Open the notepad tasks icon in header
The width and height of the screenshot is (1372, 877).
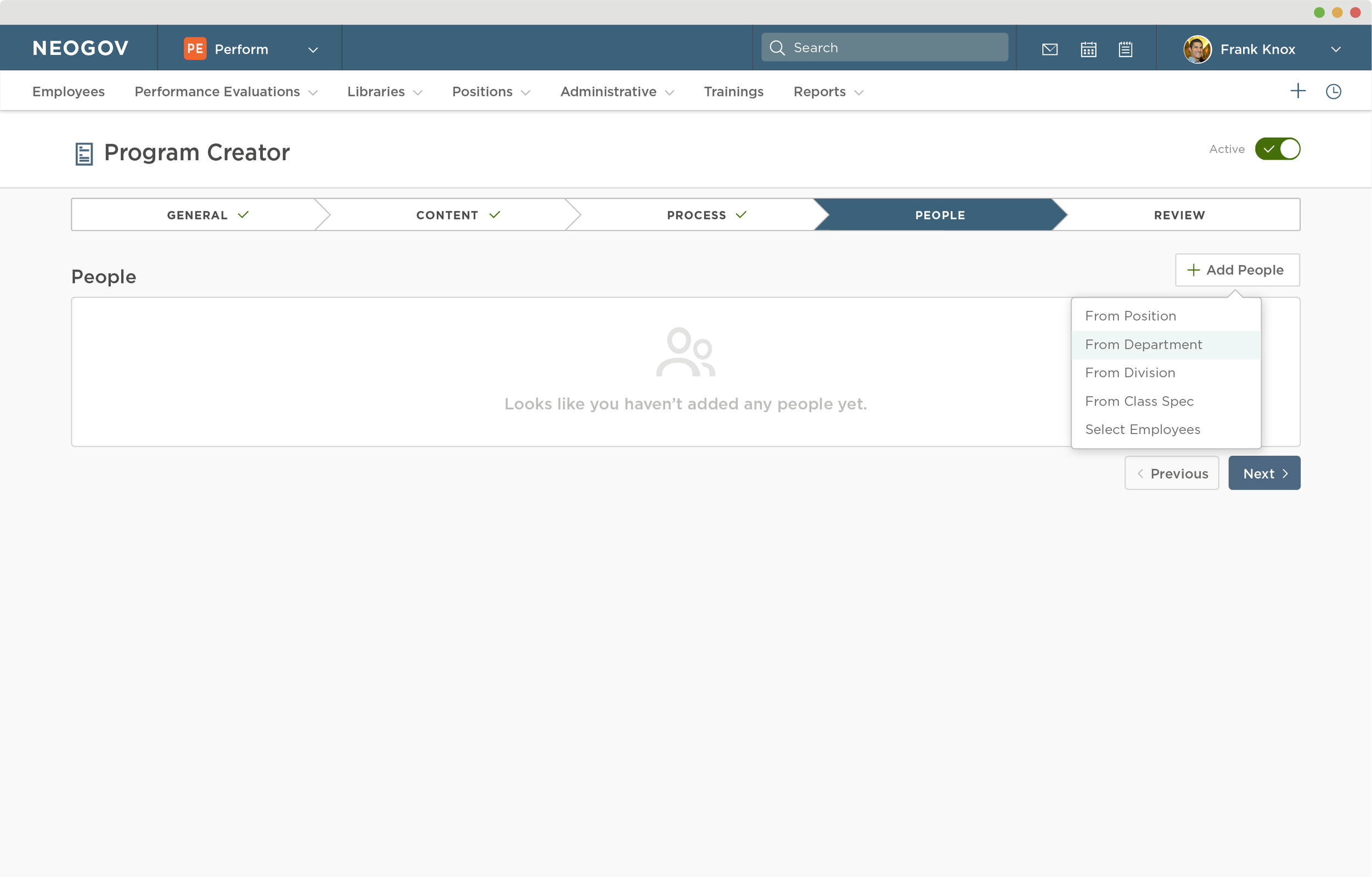click(x=1125, y=49)
